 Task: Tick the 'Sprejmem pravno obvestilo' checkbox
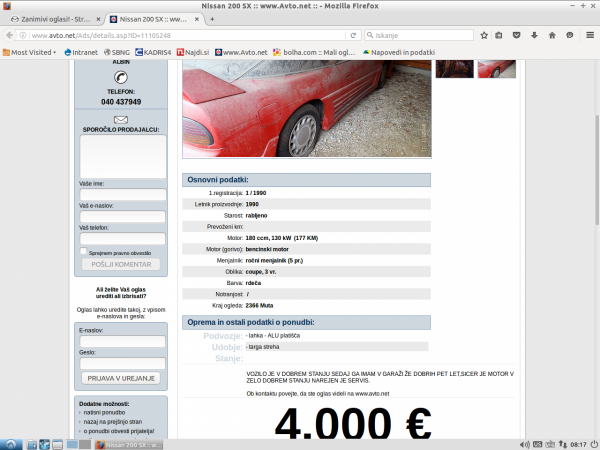pyautogui.click(x=83, y=253)
